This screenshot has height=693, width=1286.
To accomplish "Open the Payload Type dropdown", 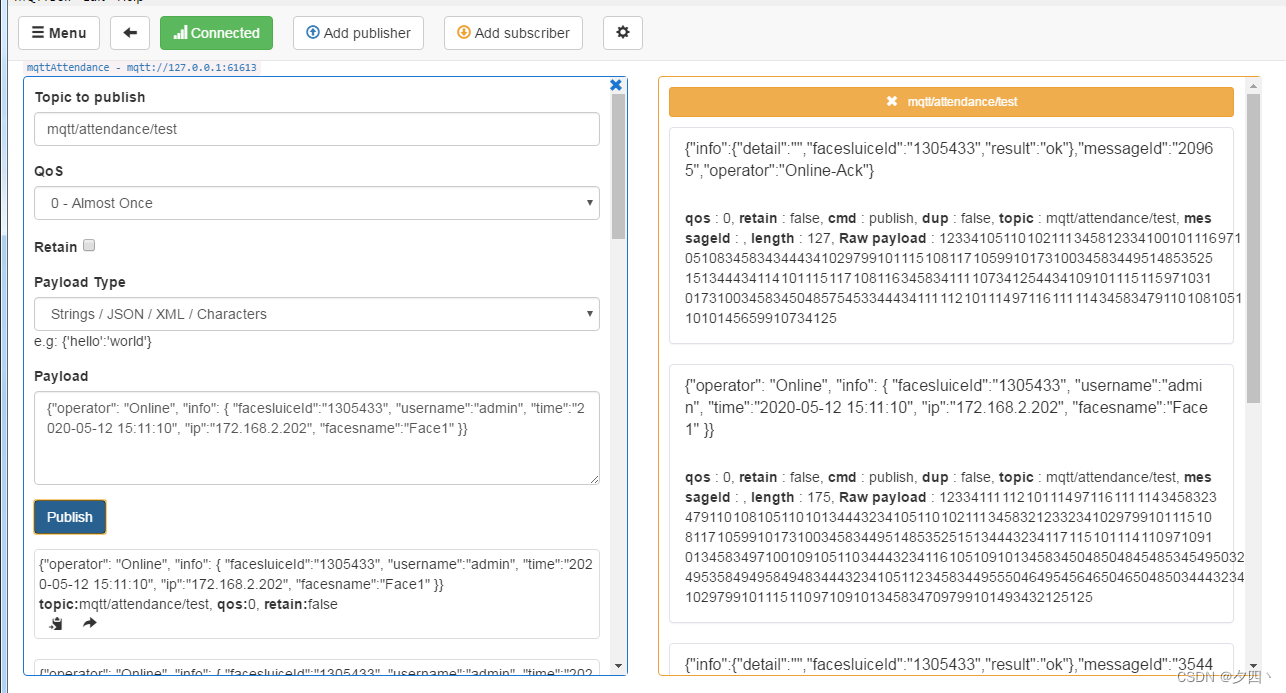I will (317, 314).
